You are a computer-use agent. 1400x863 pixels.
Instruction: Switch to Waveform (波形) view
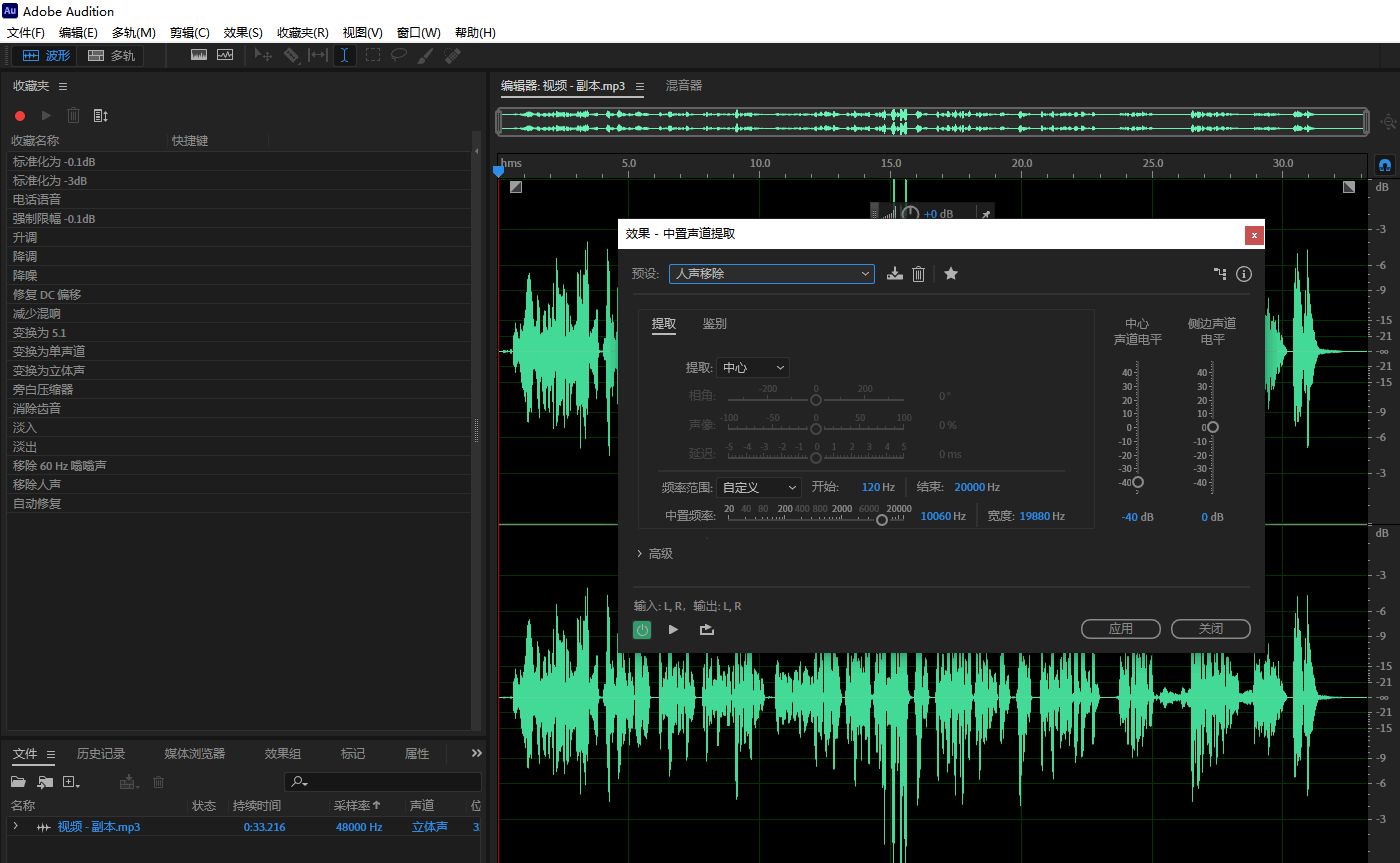[x=46, y=56]
